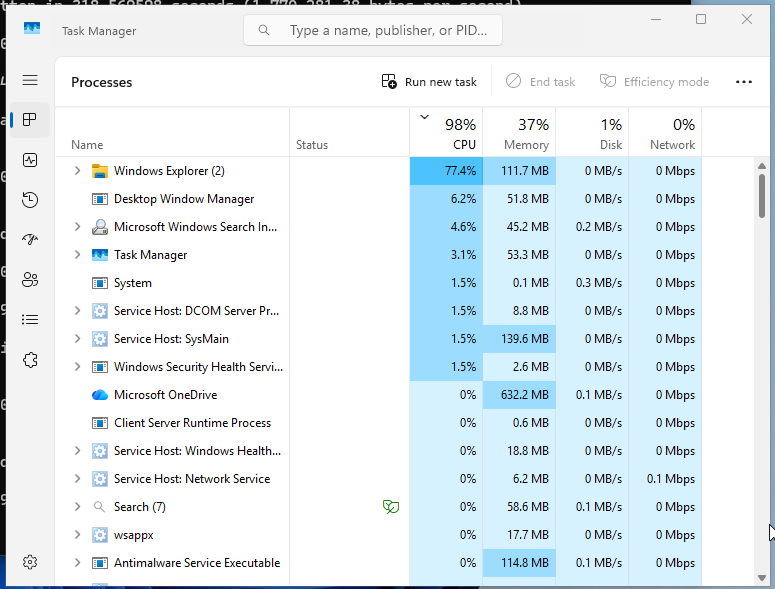The width and height of the screenshot is (775, 589).
Task: Expand Service Host: SysMain entry
Action: (x=78, y=338)
